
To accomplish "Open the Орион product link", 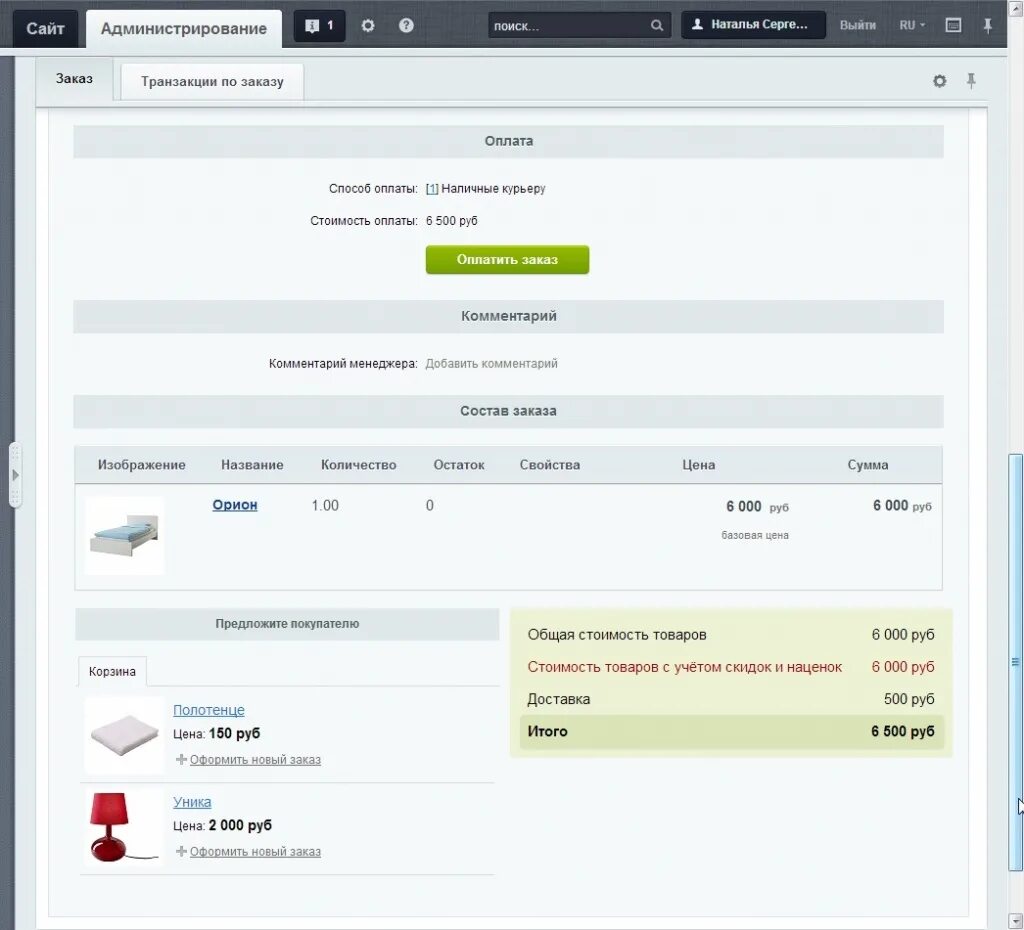I will (234, 505).
